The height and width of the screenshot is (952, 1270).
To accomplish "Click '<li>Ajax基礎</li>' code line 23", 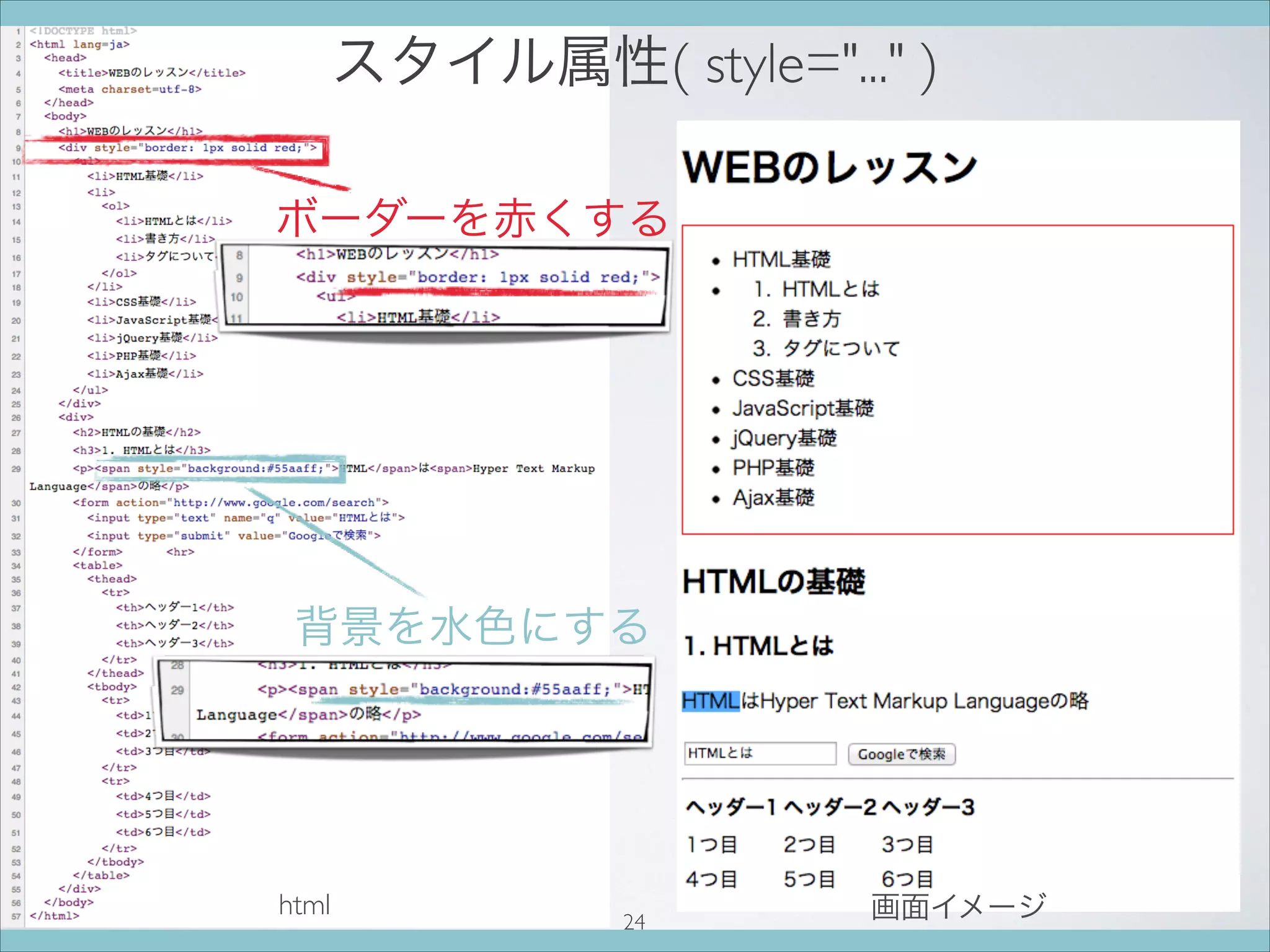I will click(x=145, y=374).
